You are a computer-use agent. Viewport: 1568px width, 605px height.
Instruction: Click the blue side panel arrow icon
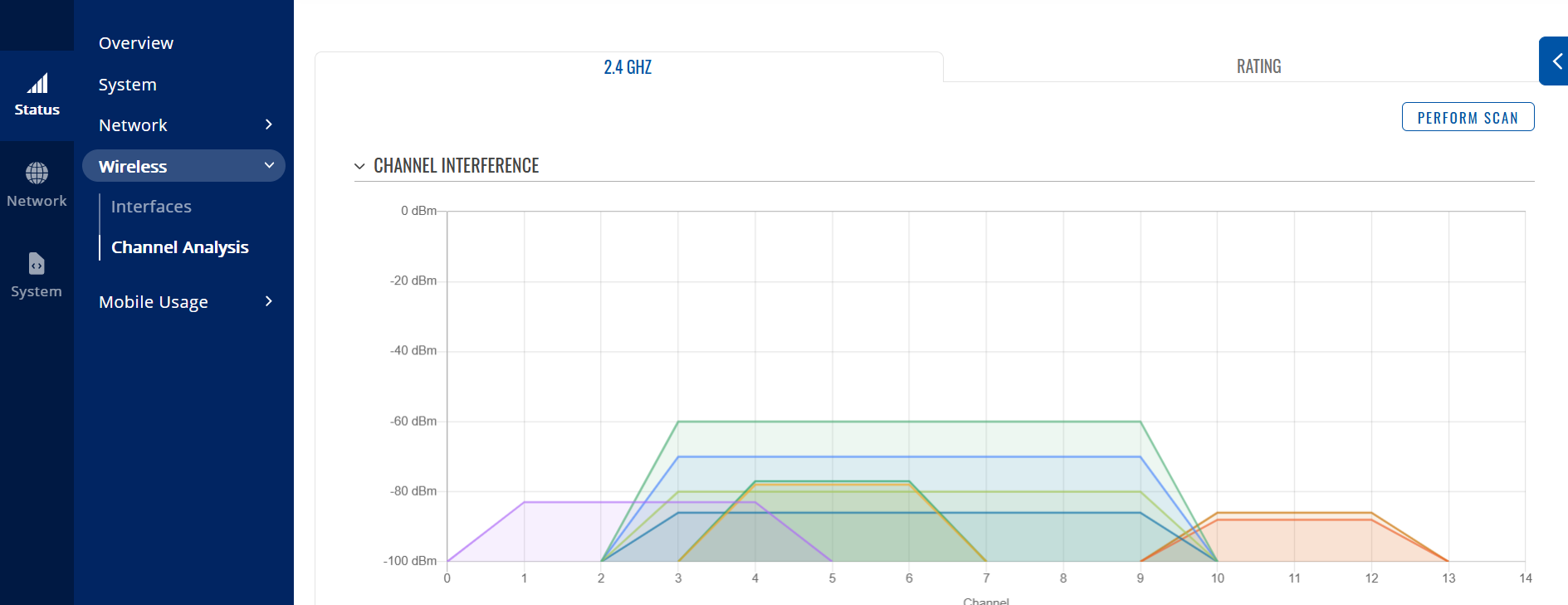1556,61
